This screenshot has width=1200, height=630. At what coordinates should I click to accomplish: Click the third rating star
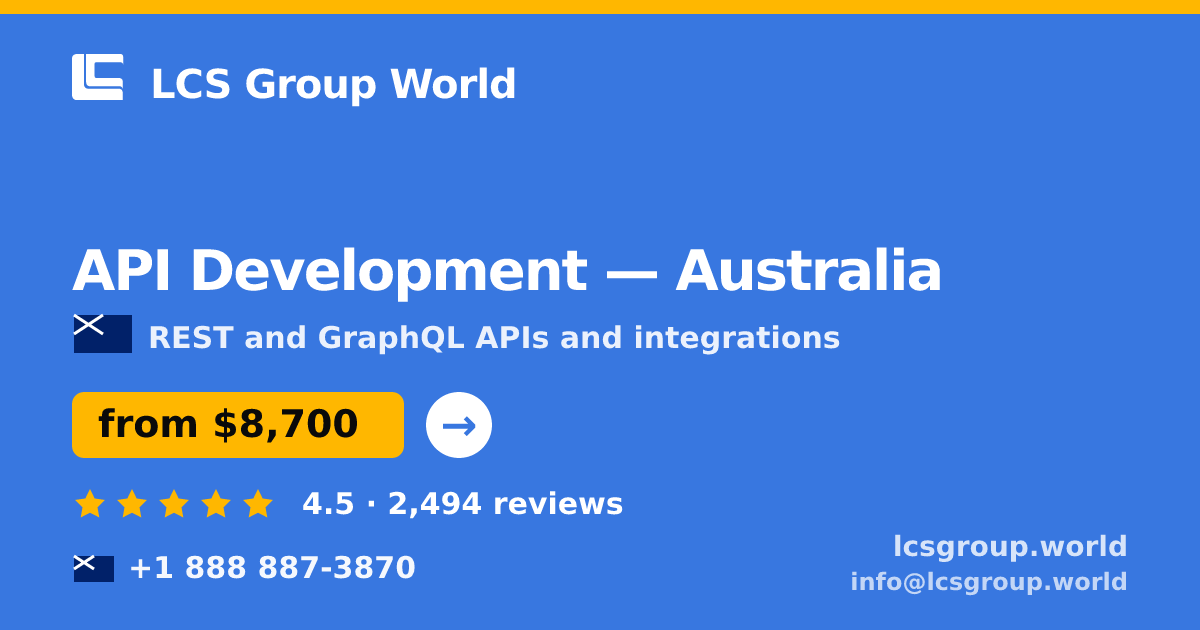coord(174,504)
